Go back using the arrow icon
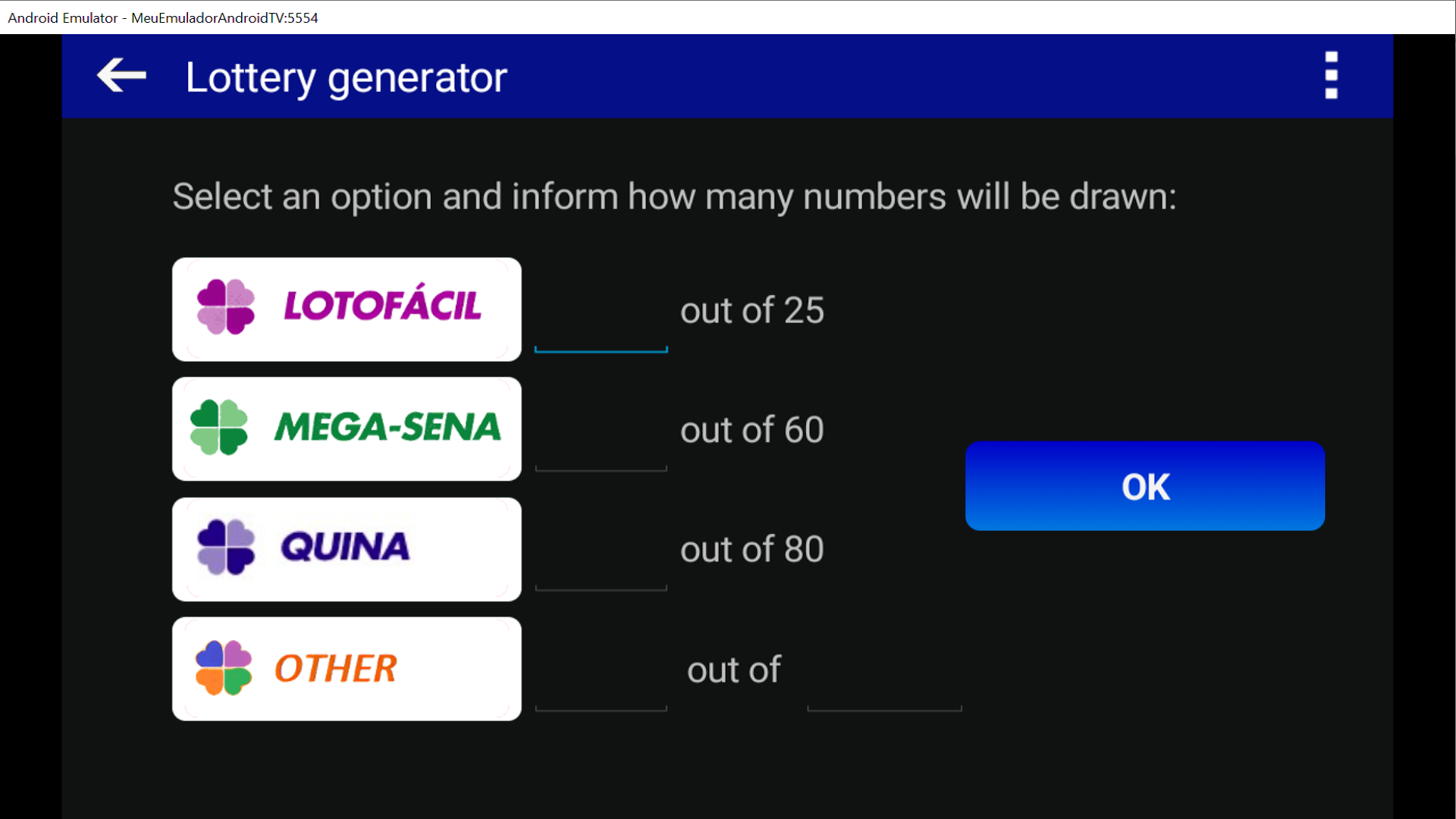1456x819 pixels. pos(121,76)
